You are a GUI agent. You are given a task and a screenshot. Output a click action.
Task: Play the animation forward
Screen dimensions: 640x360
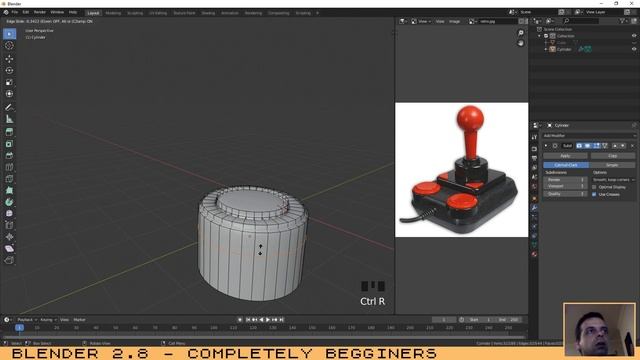click(268, 320)
